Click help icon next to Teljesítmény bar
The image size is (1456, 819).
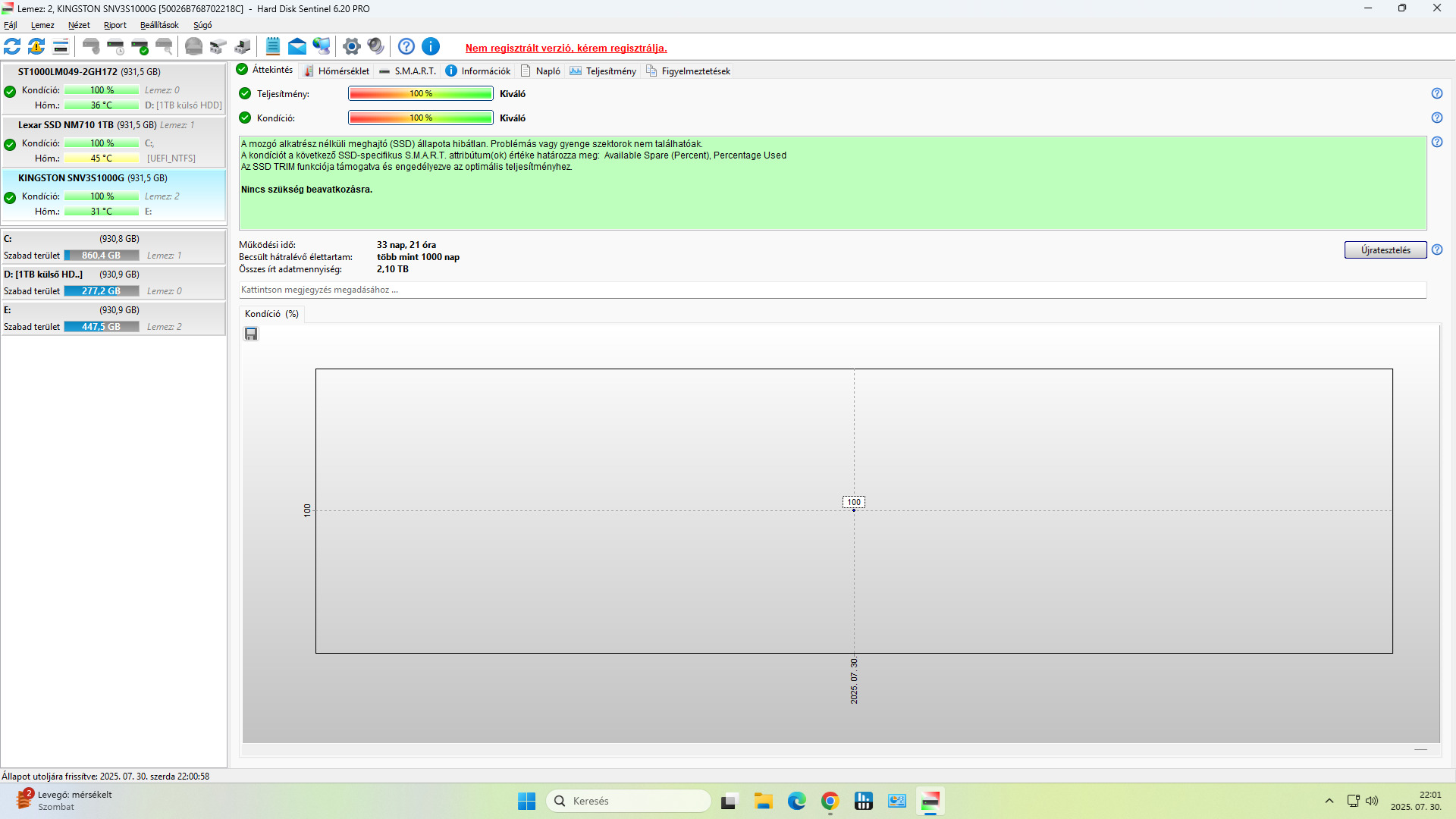[1436, 94]
